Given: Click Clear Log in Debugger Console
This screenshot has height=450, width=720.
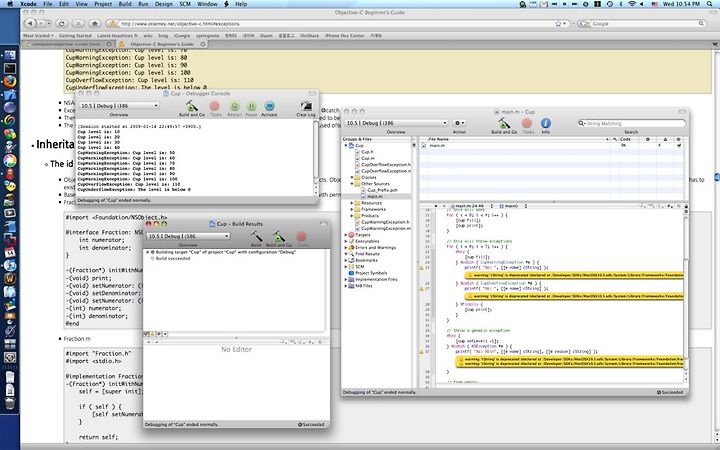Looking at the screenshot, I should [306, 108].
